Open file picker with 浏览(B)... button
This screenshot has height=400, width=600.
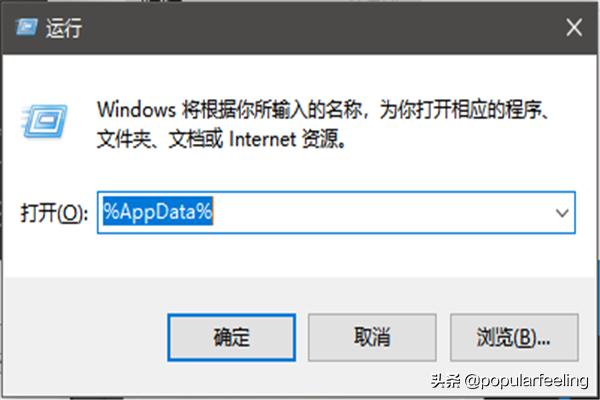click(x=514, y=337)
